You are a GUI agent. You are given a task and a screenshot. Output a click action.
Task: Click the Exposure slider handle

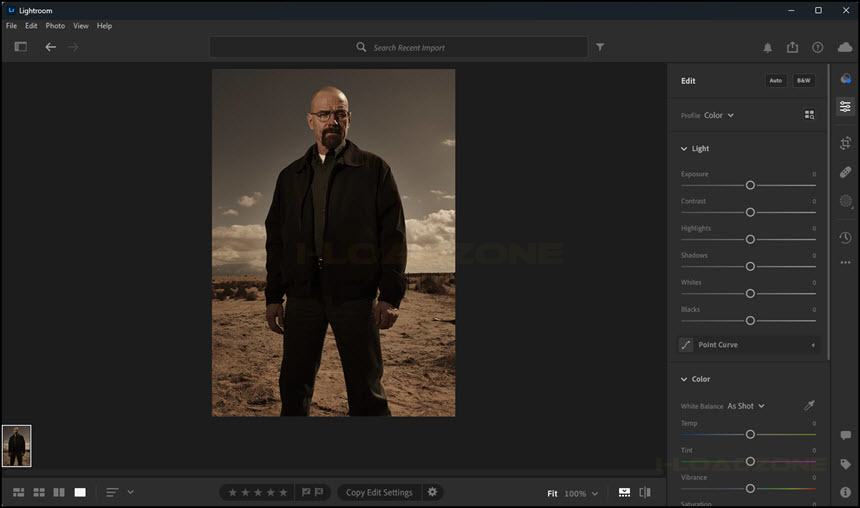tap(750, 185)
